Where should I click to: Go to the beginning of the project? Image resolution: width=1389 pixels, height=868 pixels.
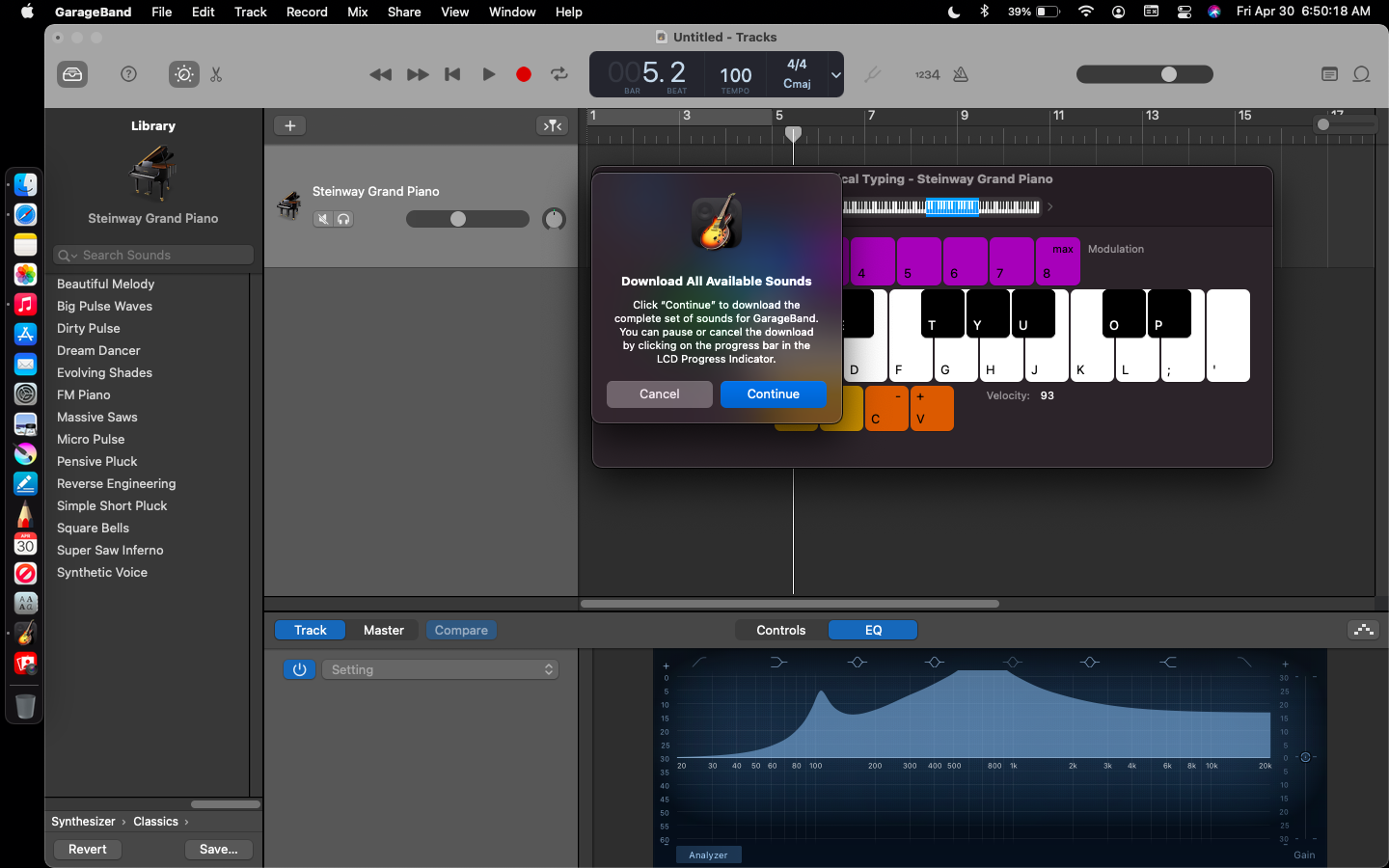452,74
